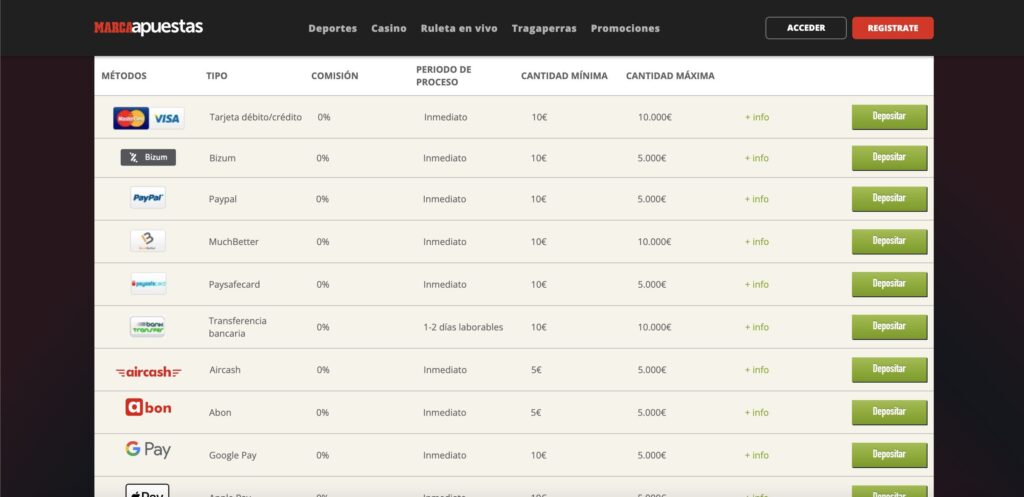The image size is (1024, 497).
Task: Click the Bizum payment logo
Action: tap(148, 157)
